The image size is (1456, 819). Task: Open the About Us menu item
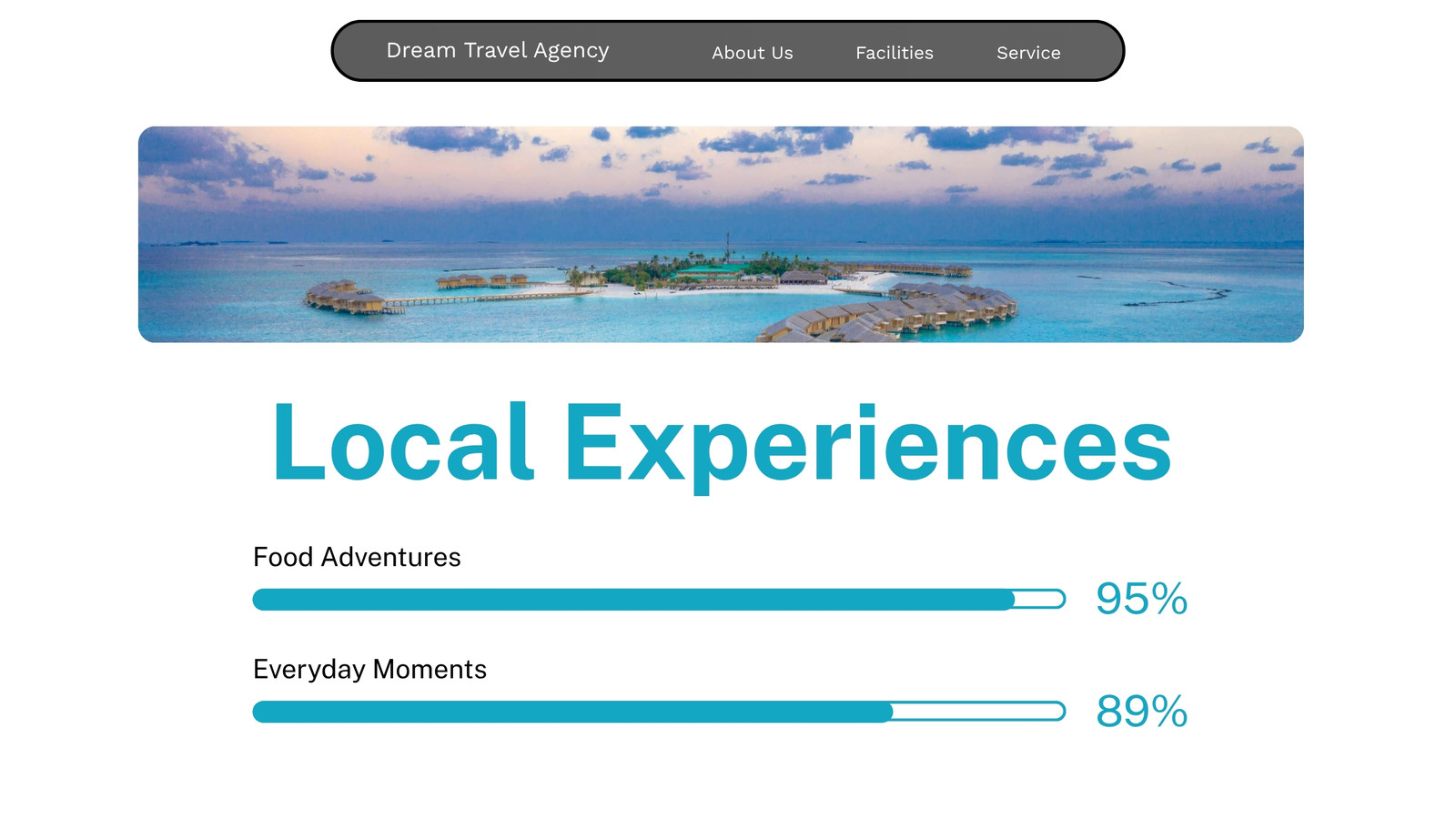tap(753, 53)
